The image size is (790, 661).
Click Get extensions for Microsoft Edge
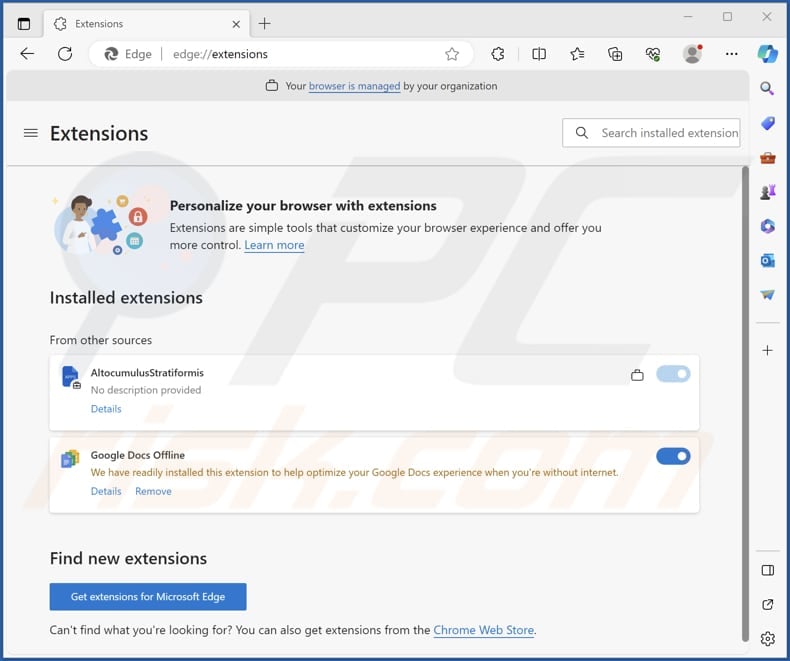pyautogui.click(x=148, y=597)
